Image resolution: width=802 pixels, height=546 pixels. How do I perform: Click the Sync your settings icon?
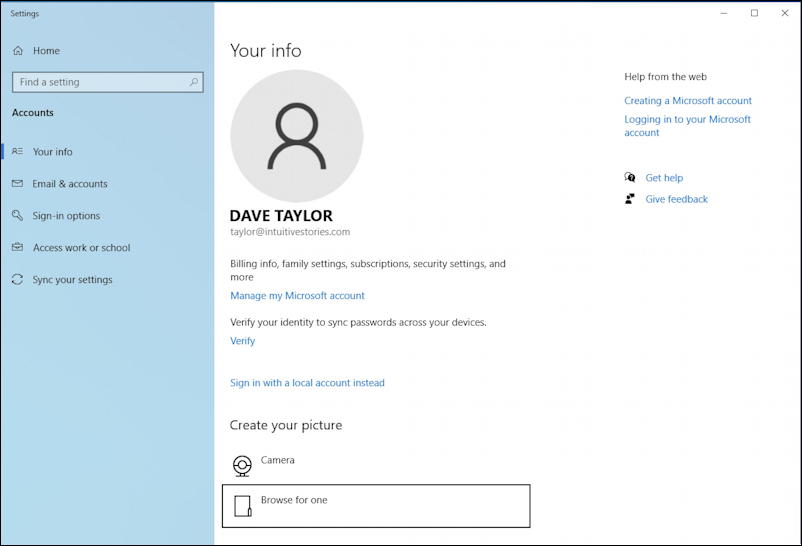(x=18, y=280)
